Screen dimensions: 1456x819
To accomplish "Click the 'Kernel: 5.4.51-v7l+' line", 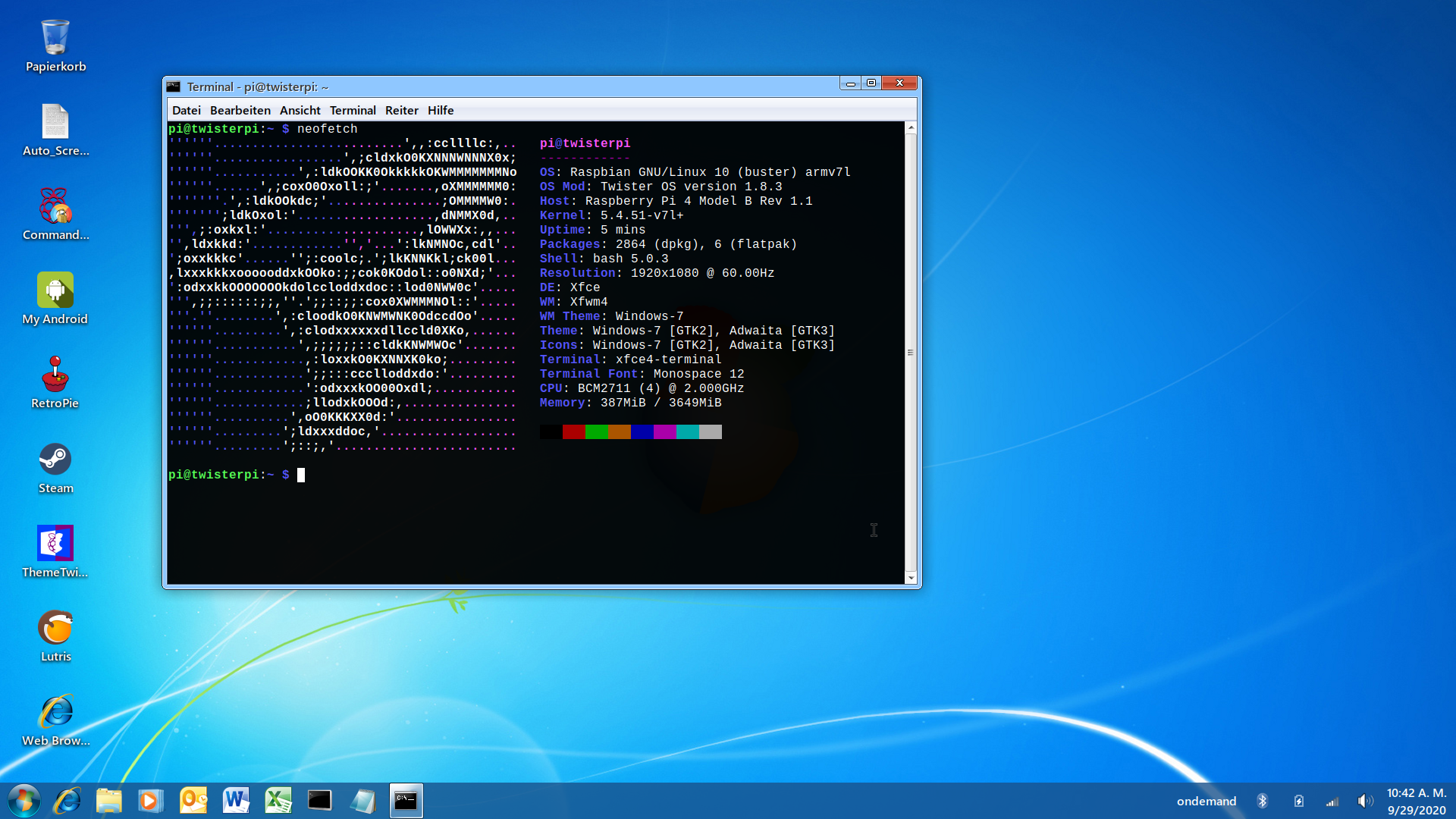I will (611, 215).
